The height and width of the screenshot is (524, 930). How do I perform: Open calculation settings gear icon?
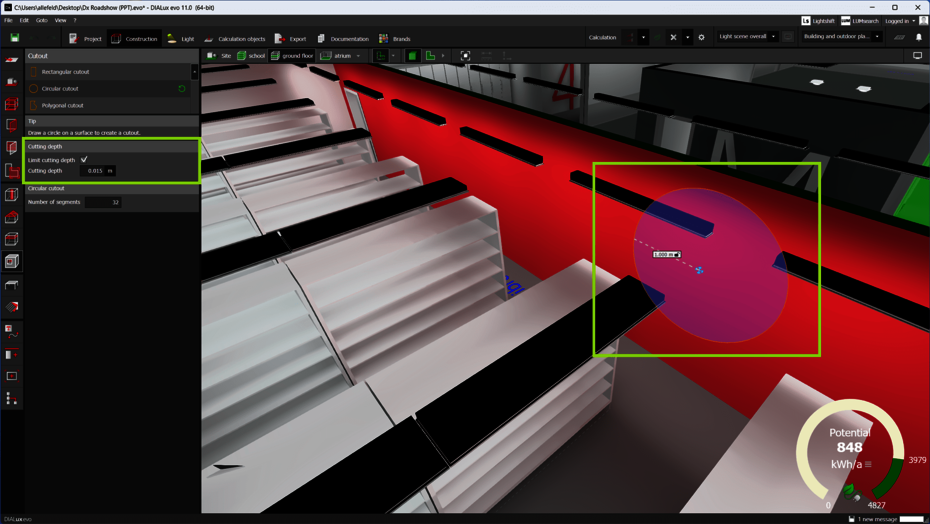pos(701,37)
